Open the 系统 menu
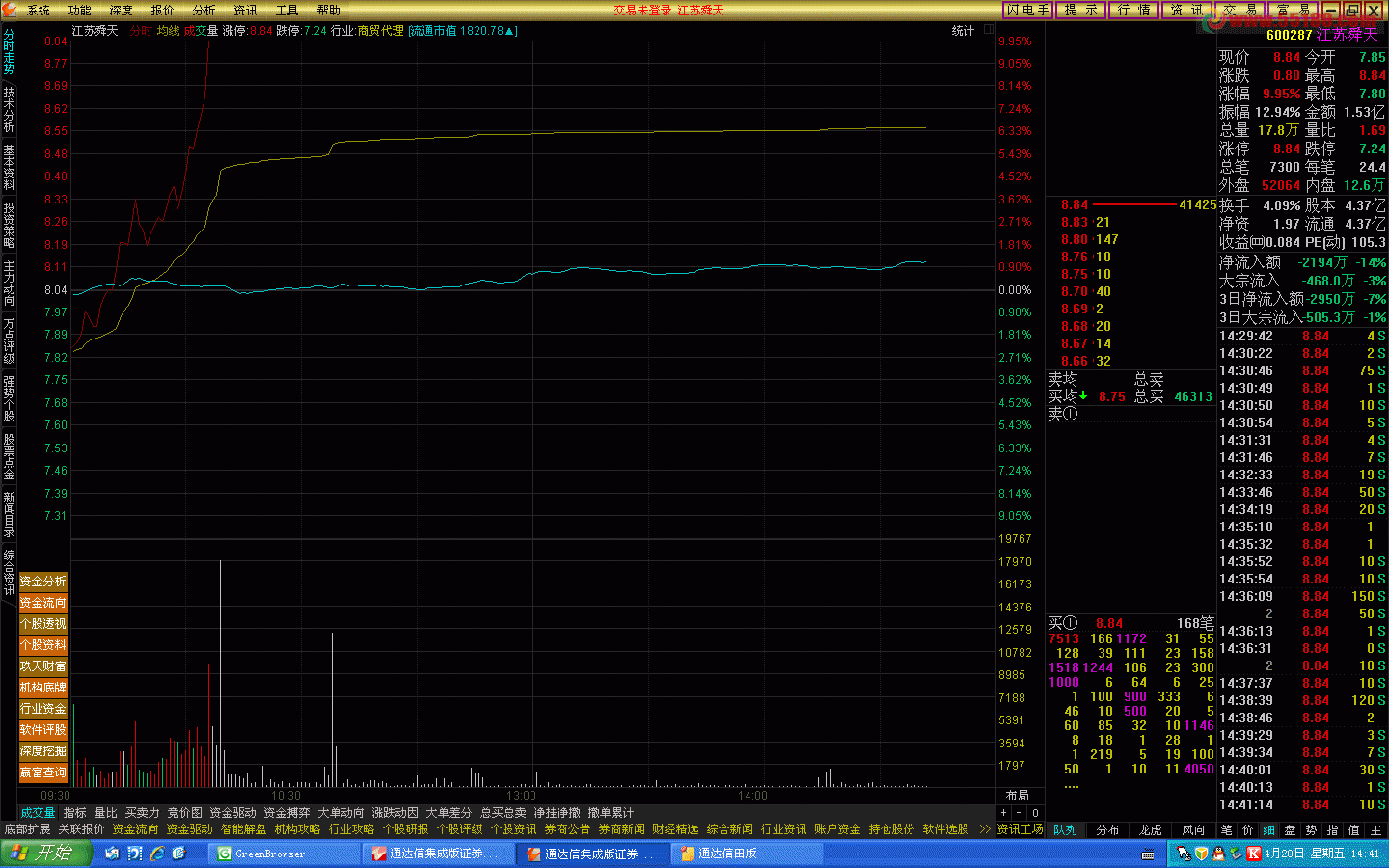The width and height of the screenshot is (1389, 868). coord(39,10)
